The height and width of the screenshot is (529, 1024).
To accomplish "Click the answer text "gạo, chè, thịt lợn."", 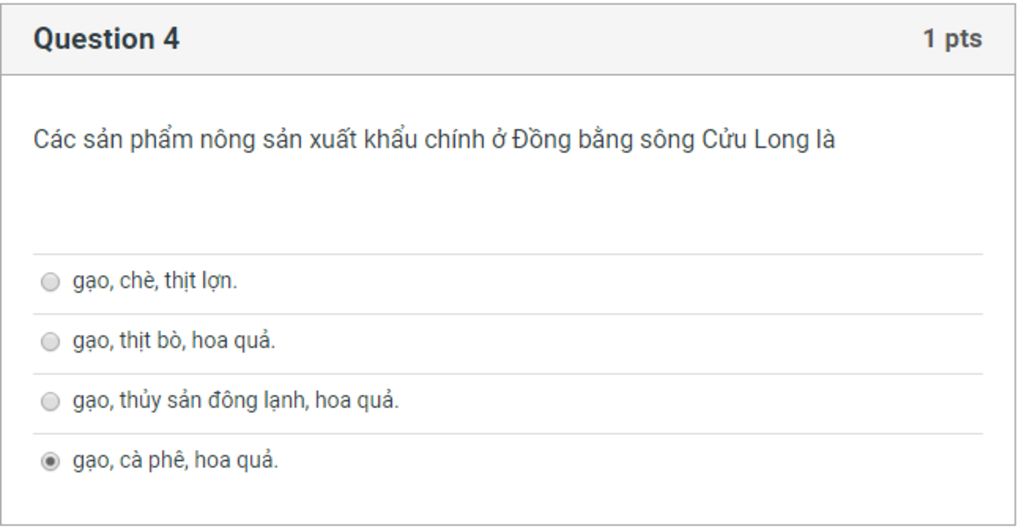I will pyautogui.click(x=155, y=281).
